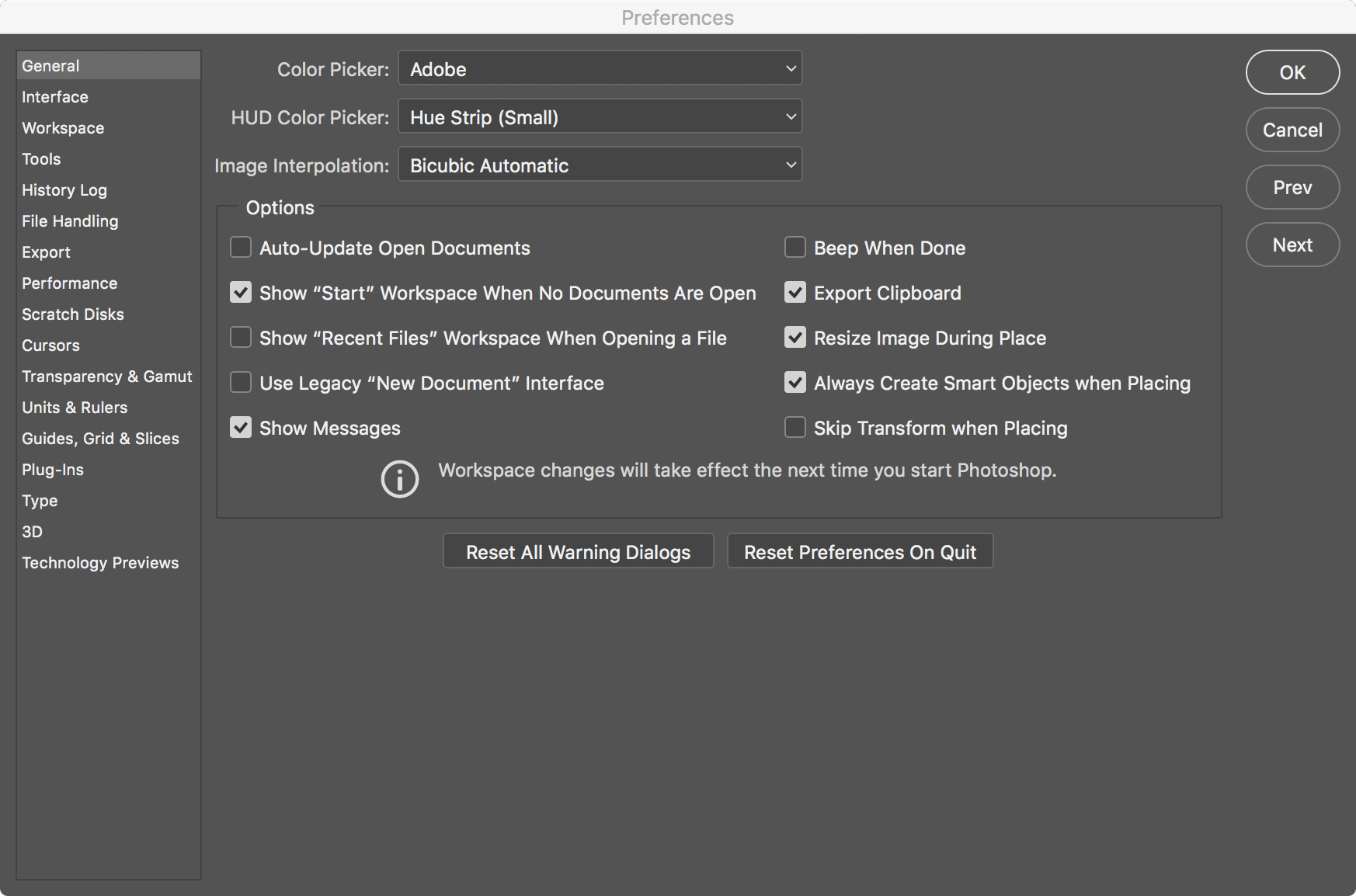Viewport: 1356px width, 896px height.
Task: Click Reset Preferences On Quit
Action: [859, 551]
